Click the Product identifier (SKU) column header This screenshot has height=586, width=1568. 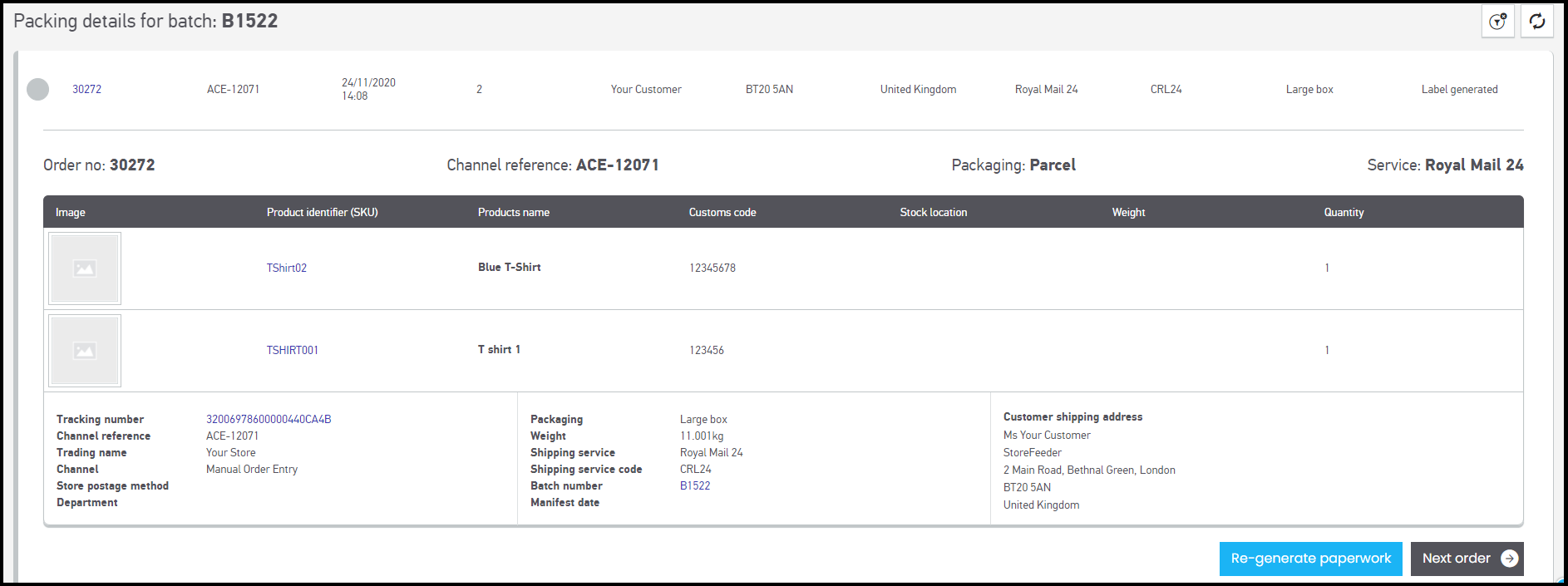click(x=322, y=212)
